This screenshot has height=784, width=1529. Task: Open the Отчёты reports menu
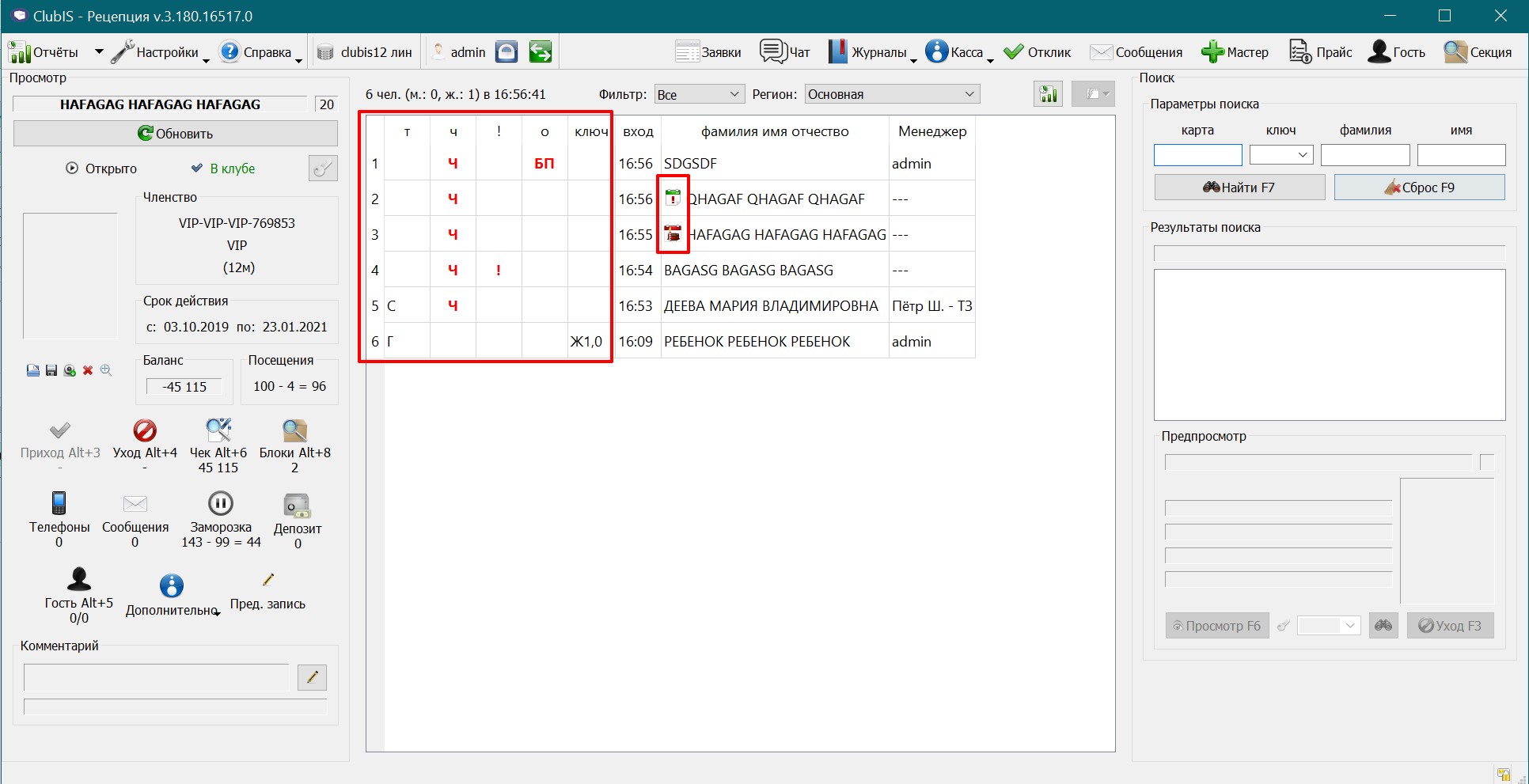(x=44, y=52)
